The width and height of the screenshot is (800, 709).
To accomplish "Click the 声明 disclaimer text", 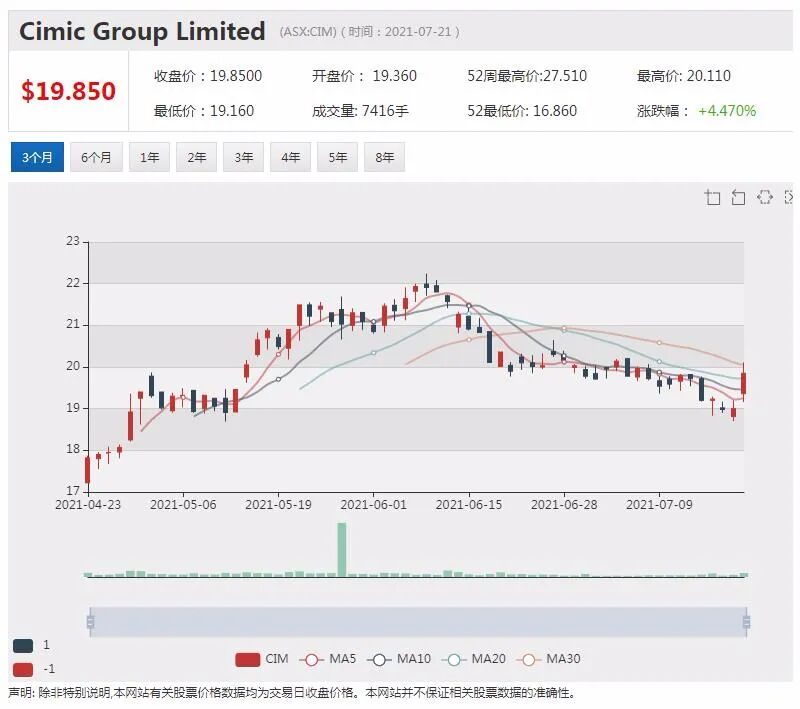I will (x=292, y=693).
